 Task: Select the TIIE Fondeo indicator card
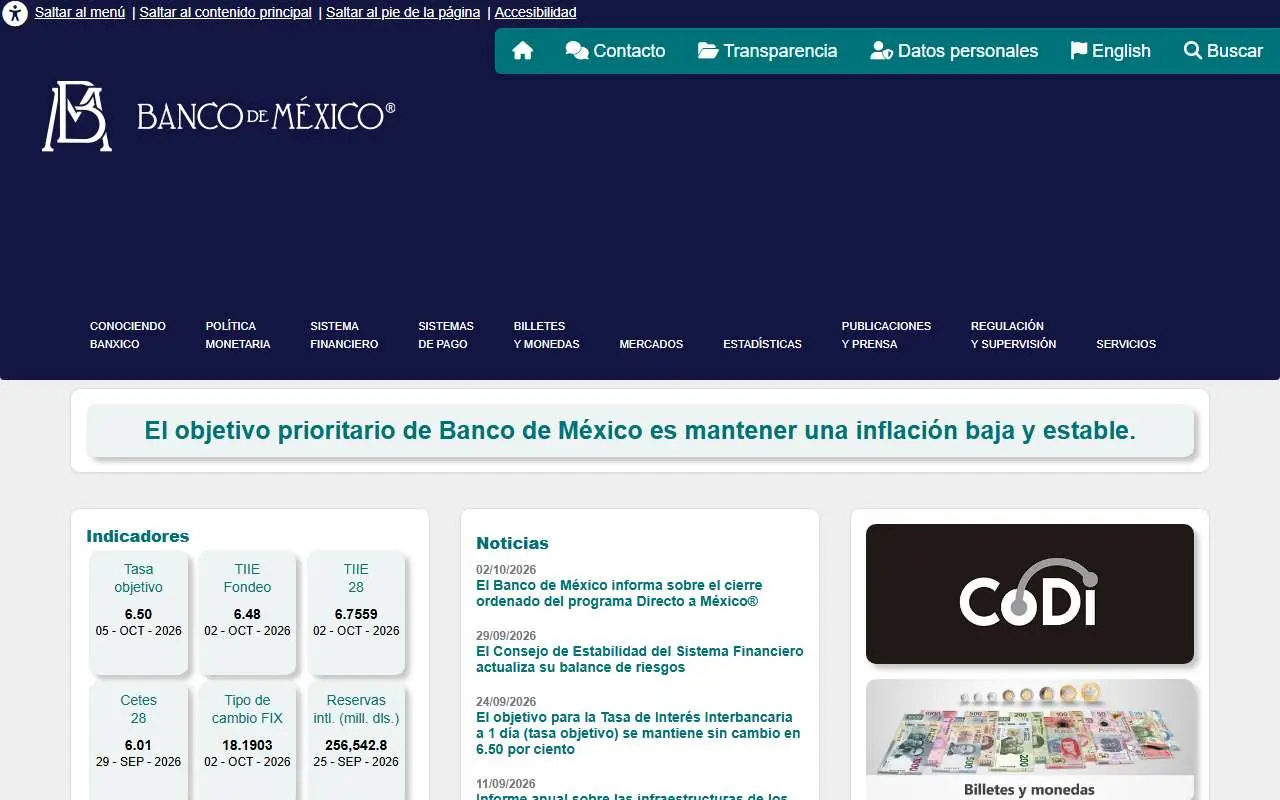pos(247,613)
